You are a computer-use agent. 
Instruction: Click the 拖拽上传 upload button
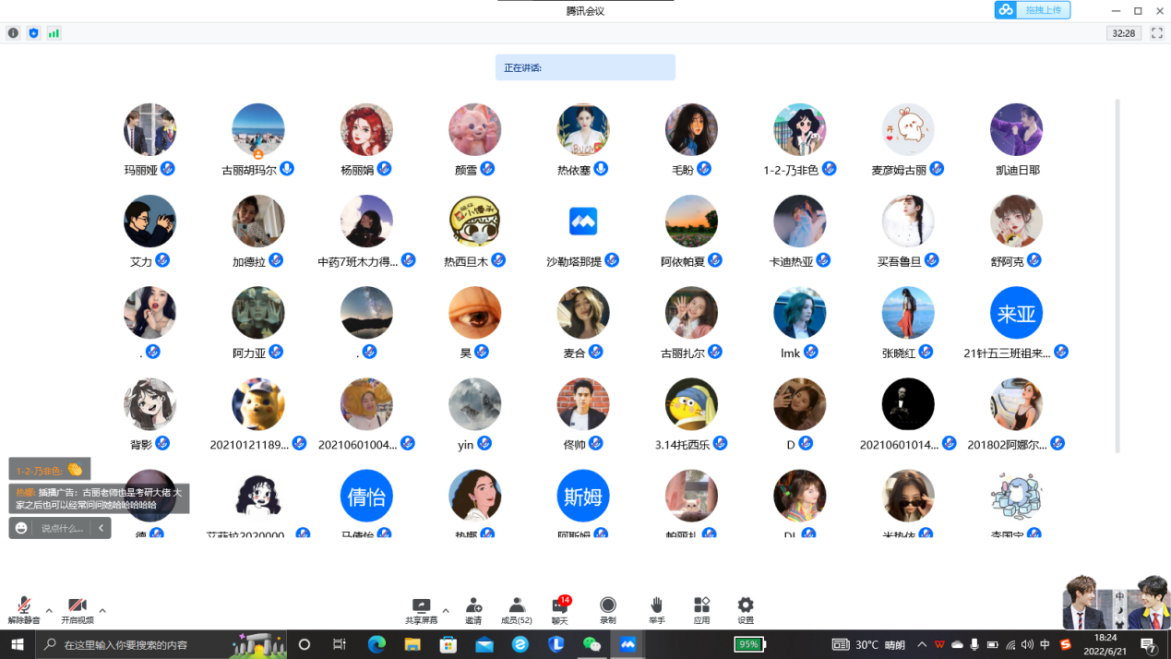1032,10
